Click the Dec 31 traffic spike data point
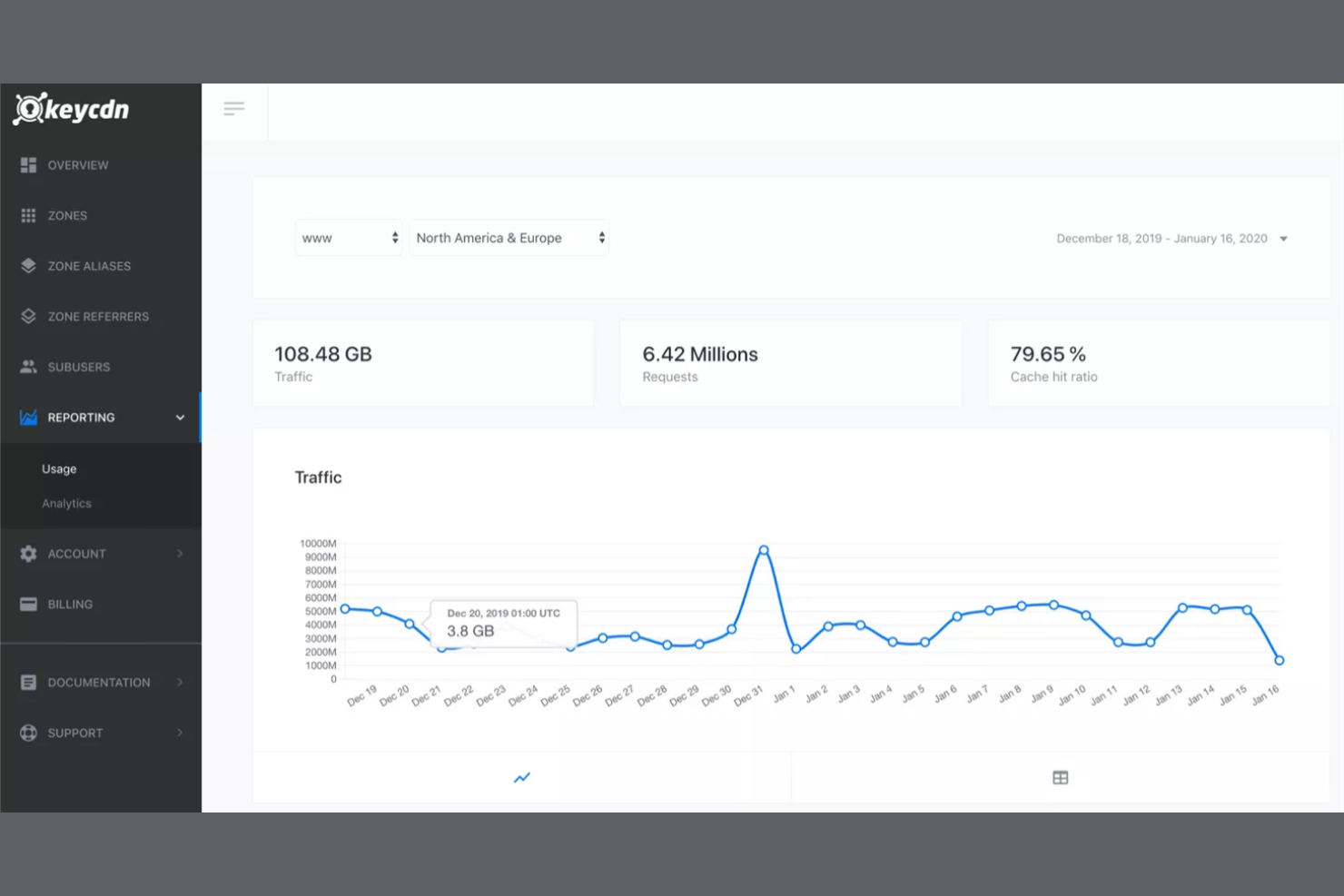Image resolution: width=1344 pixels, height=896 pixels. (763, 549)
